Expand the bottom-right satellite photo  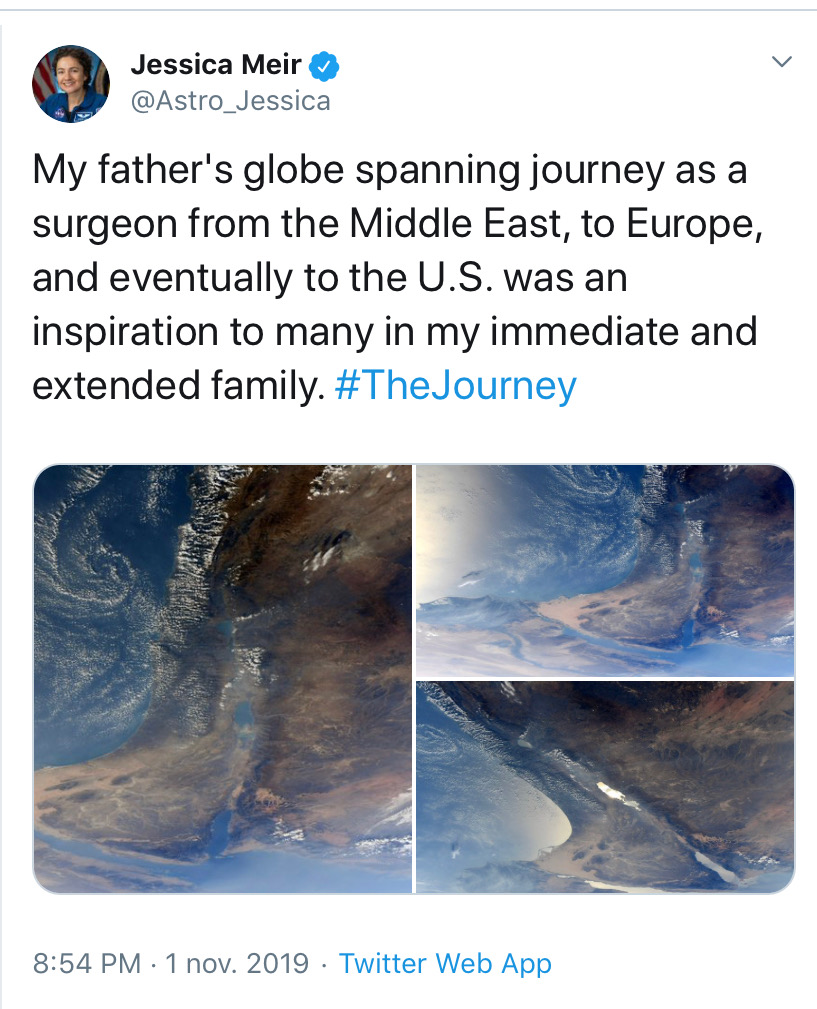605,787
